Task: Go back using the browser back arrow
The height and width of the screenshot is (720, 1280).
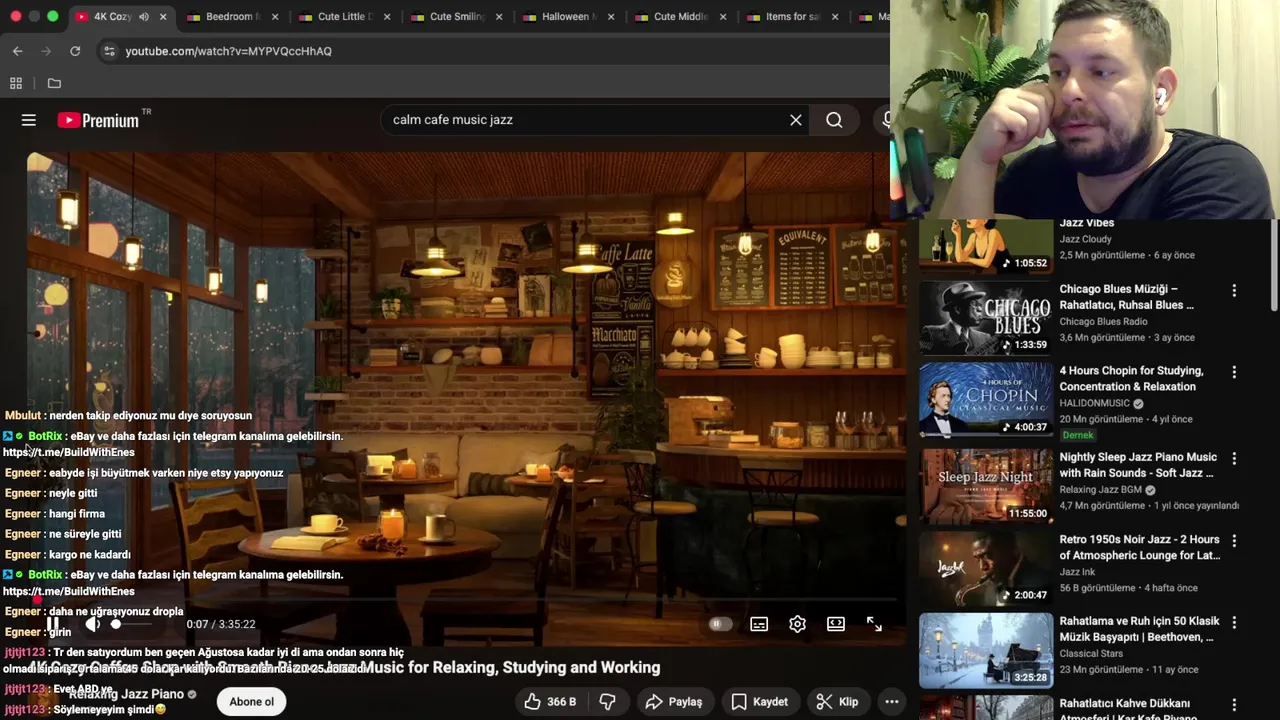Action: coord(17,51)
